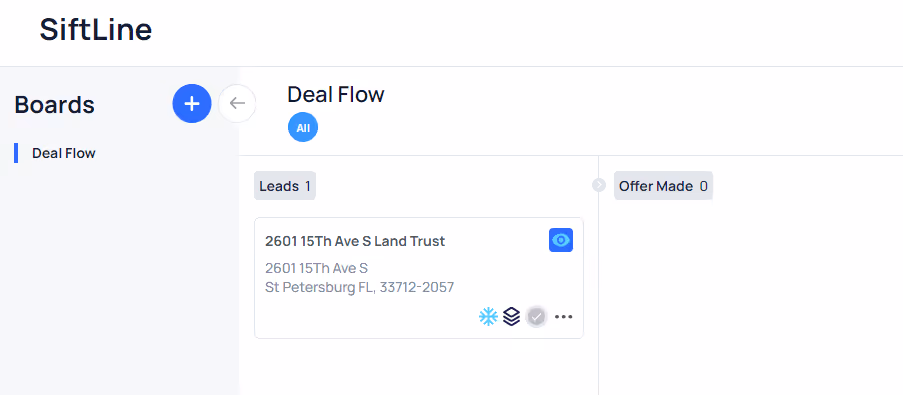The width and height of the screenshot is (903, 395).
Task: Click the 2601 15Th Ave S street line
Action: click(316, 268)
